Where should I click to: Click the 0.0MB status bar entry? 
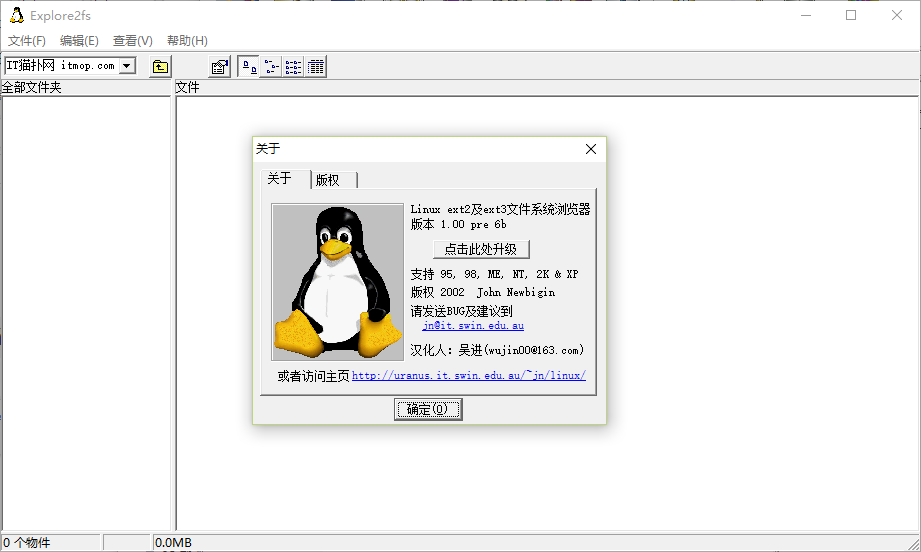pyautogui.click(x=173, y=543)
